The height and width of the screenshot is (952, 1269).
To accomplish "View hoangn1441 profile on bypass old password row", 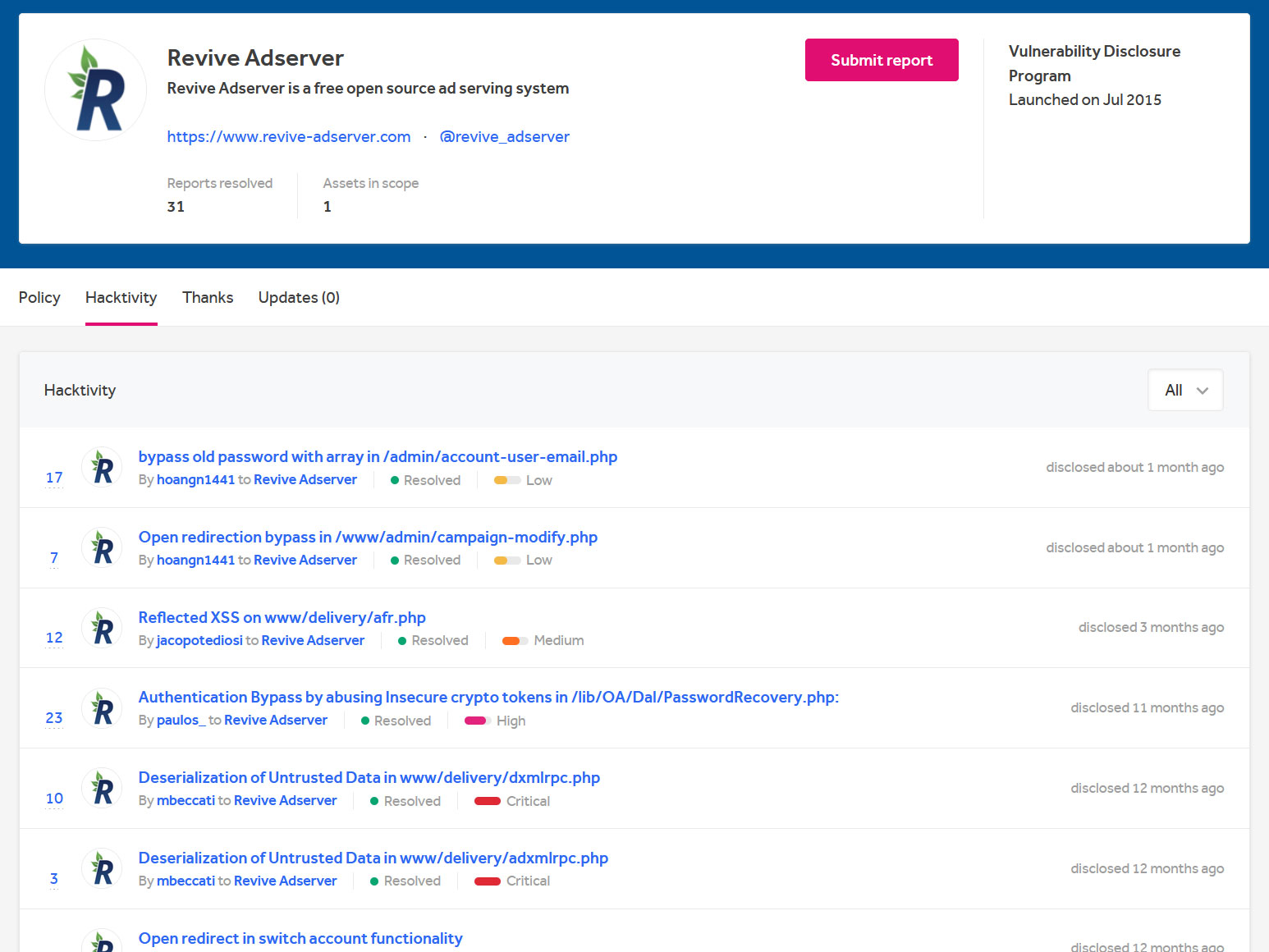I will click(195, 479).
